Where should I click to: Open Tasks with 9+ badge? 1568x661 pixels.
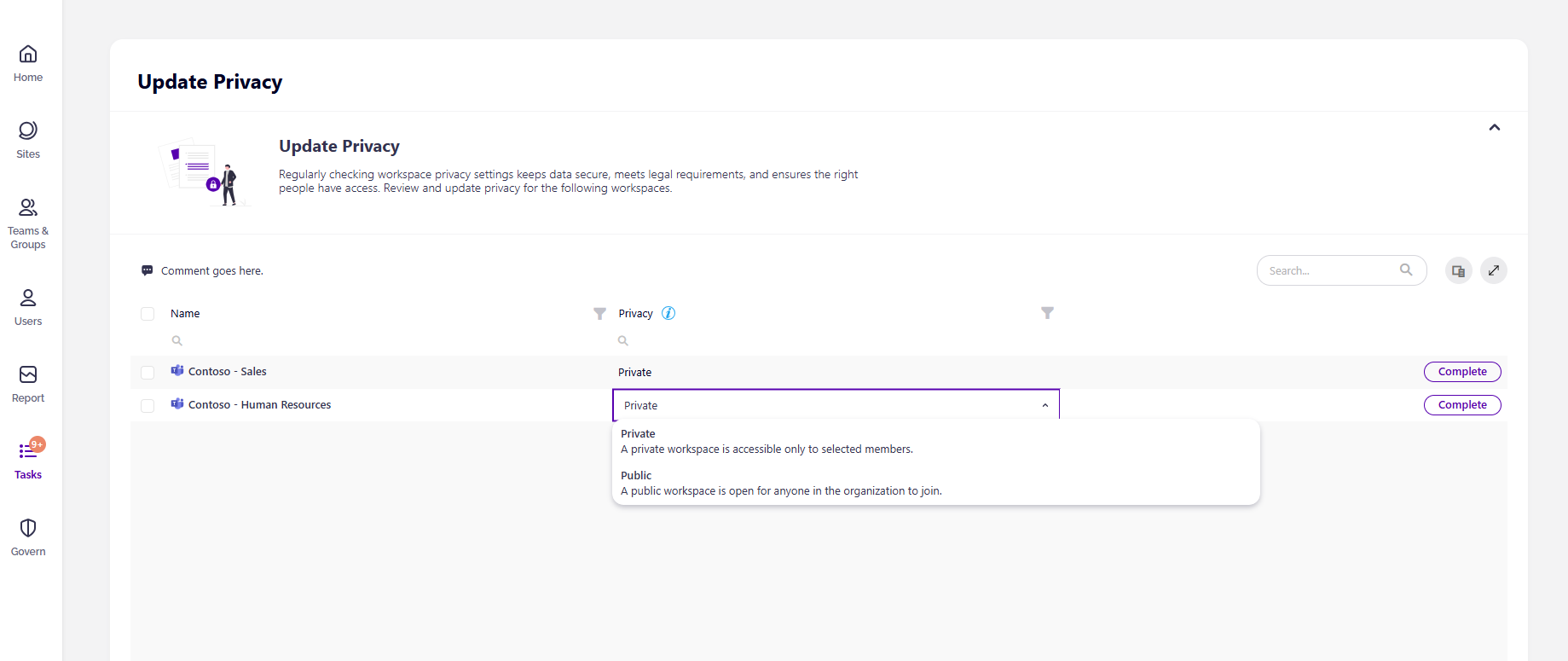click(28, 461)
